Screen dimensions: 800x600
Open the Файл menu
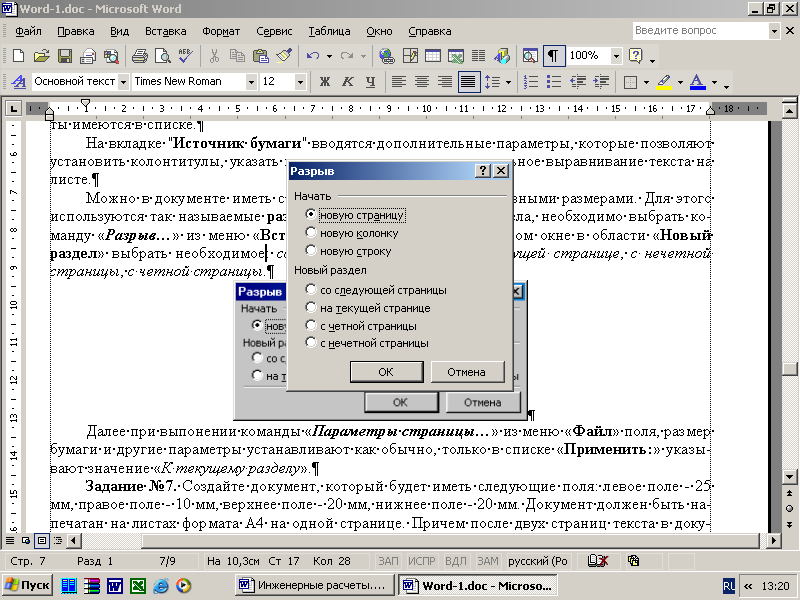point(28,31)
